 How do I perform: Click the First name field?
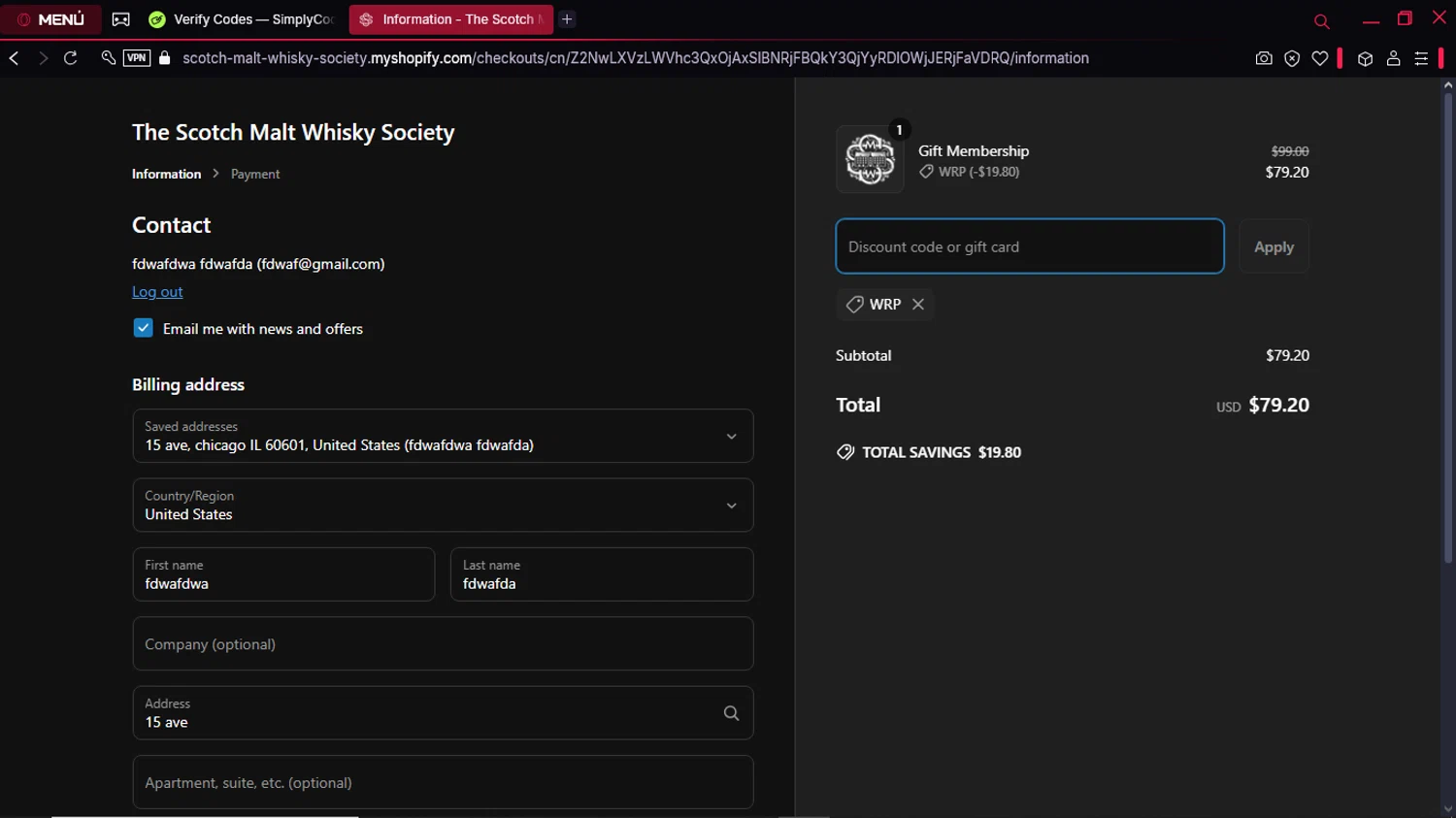coord(283,574)
